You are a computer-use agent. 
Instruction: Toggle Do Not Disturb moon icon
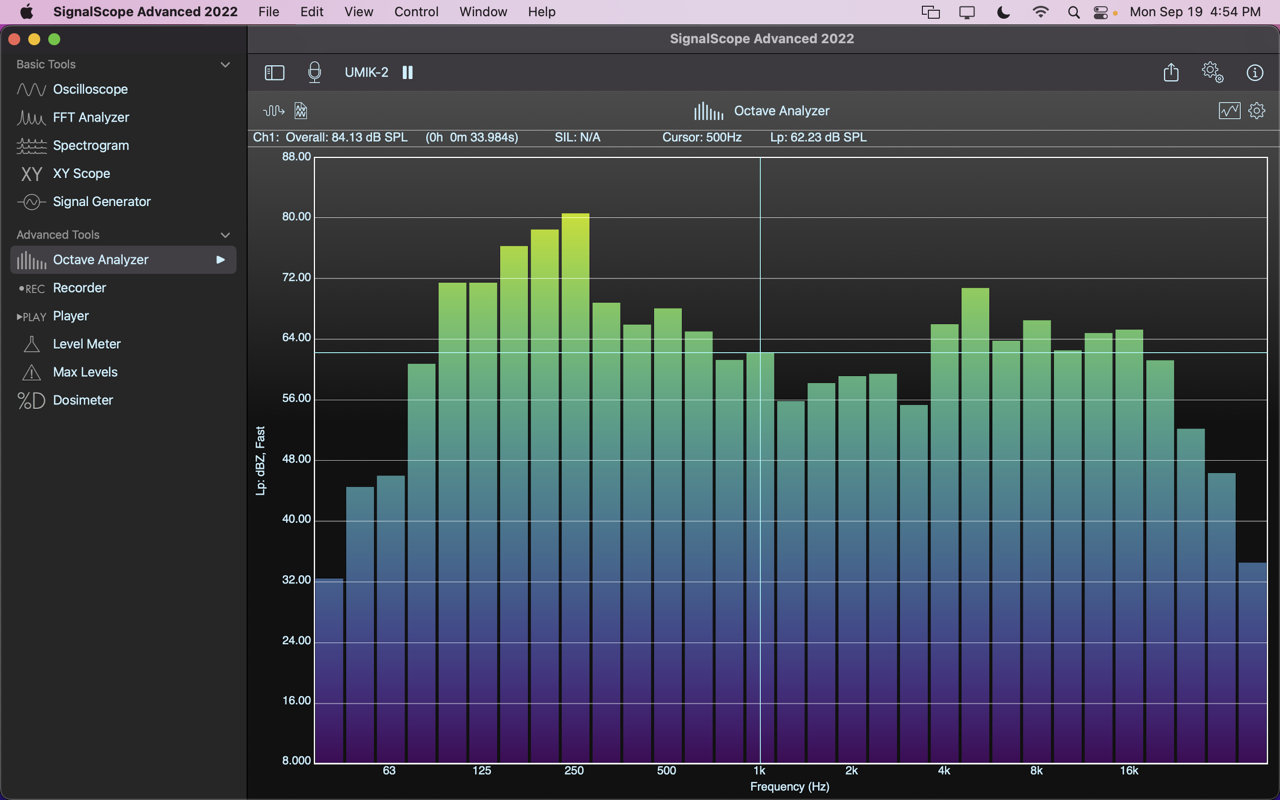point(1003,12)
